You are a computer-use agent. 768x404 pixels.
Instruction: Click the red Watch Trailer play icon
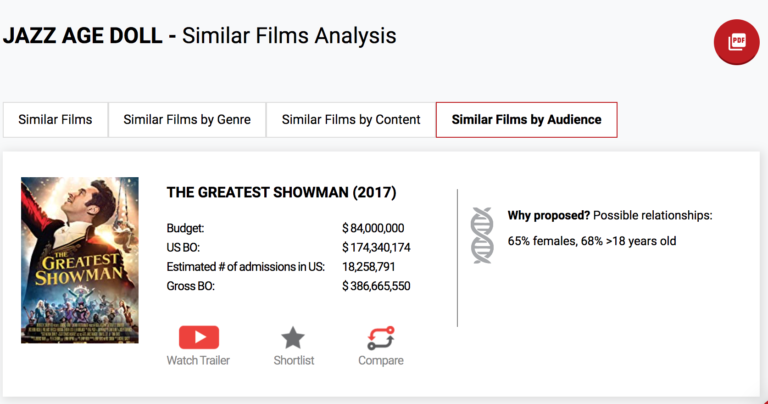198,337
